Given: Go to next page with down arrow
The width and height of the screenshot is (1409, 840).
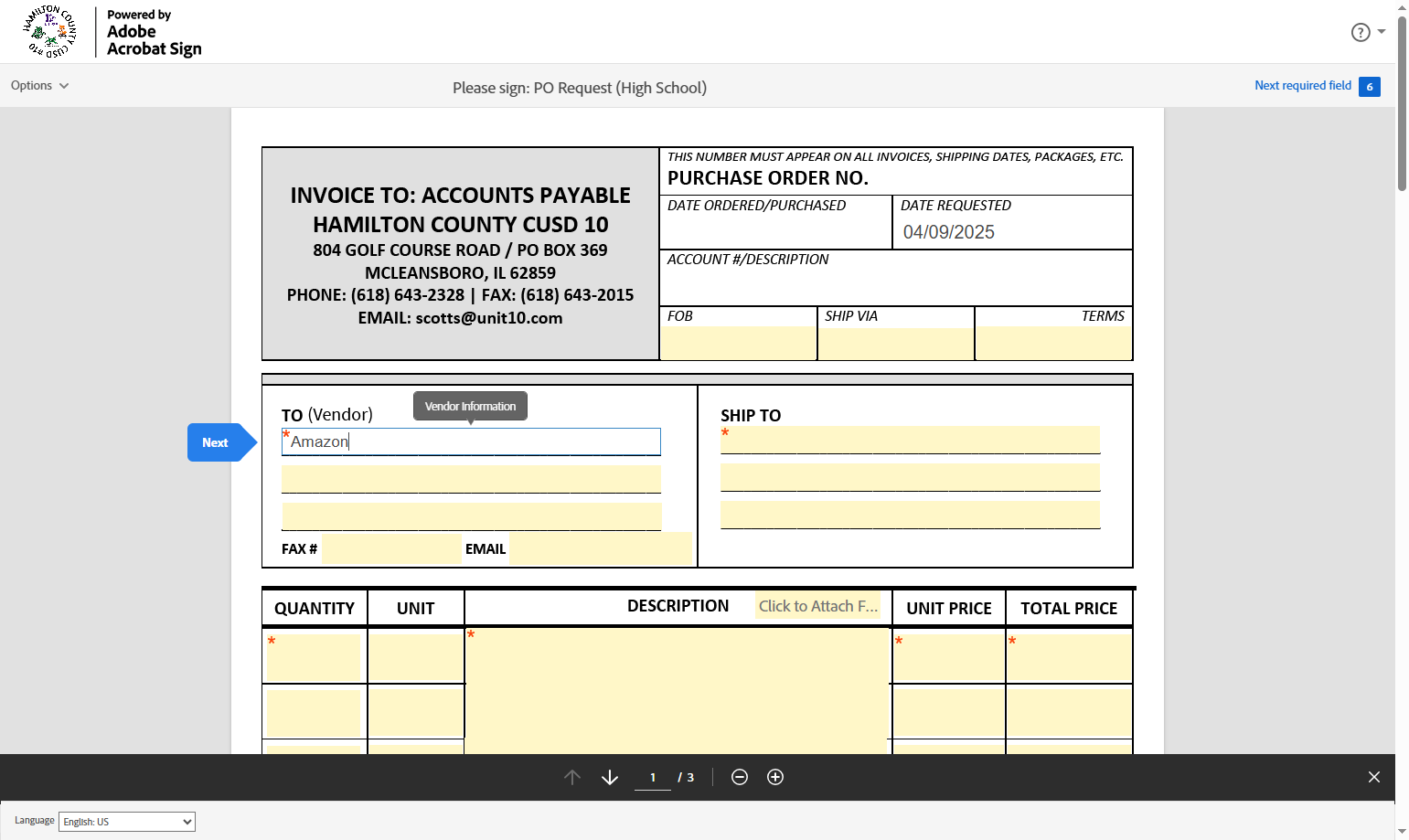Looking at the screenshot, I should click(610, 777).
